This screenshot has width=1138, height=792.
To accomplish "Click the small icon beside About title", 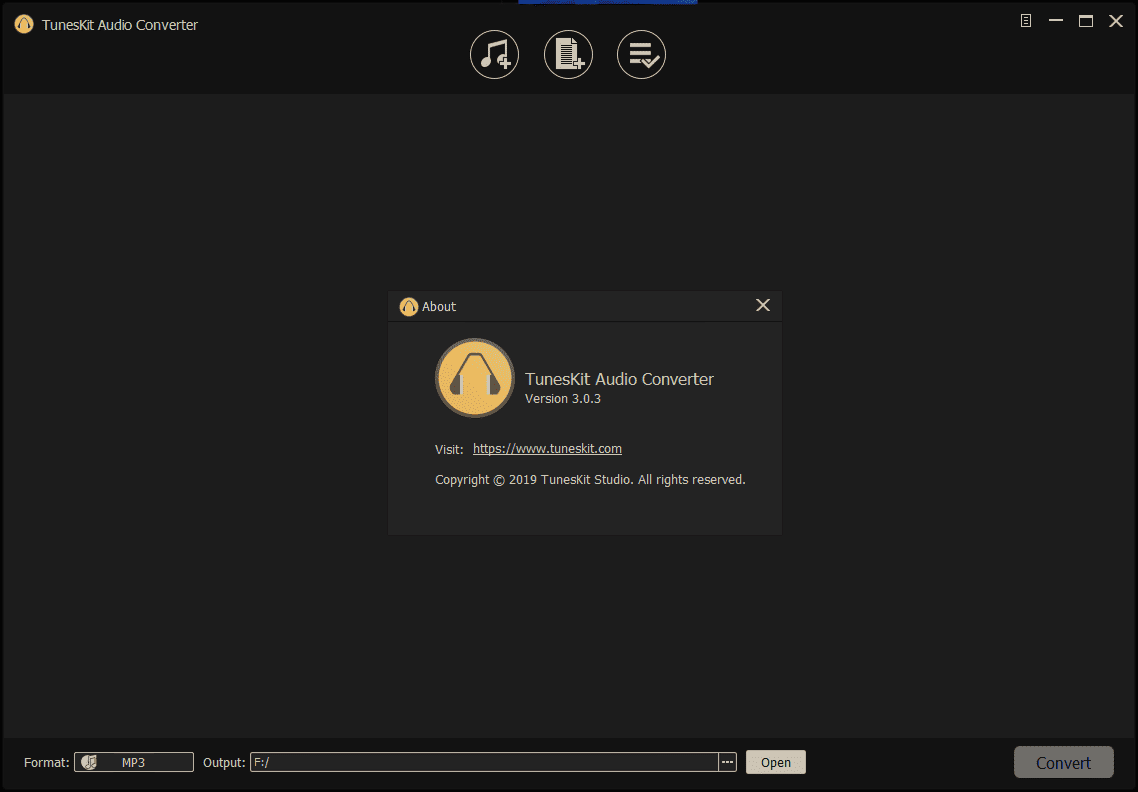I will (x=408, y=307).
